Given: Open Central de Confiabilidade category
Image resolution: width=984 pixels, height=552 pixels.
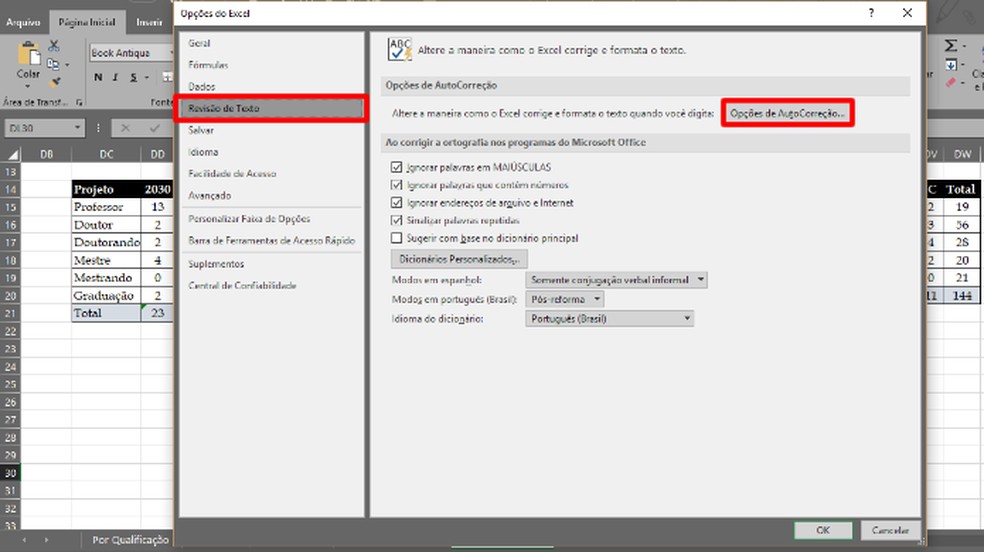Looking at the screenshot, I should [x=271, y=285].
